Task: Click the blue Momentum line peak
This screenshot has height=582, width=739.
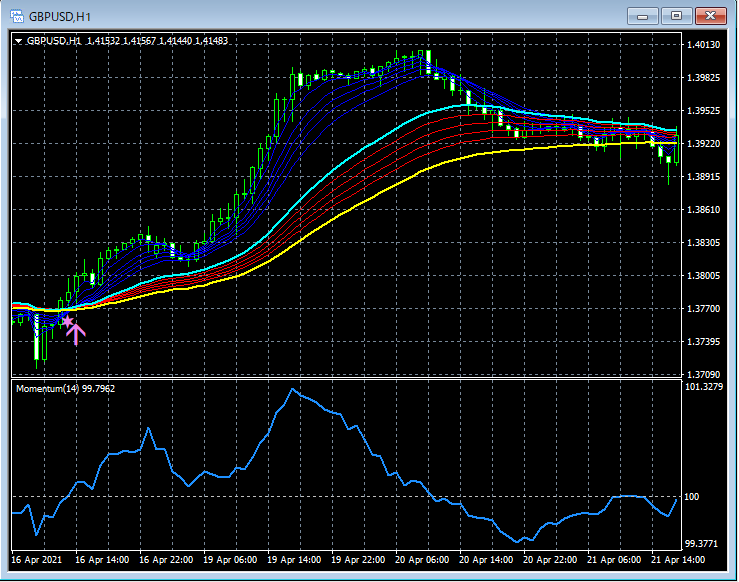Action: [292, 389]
